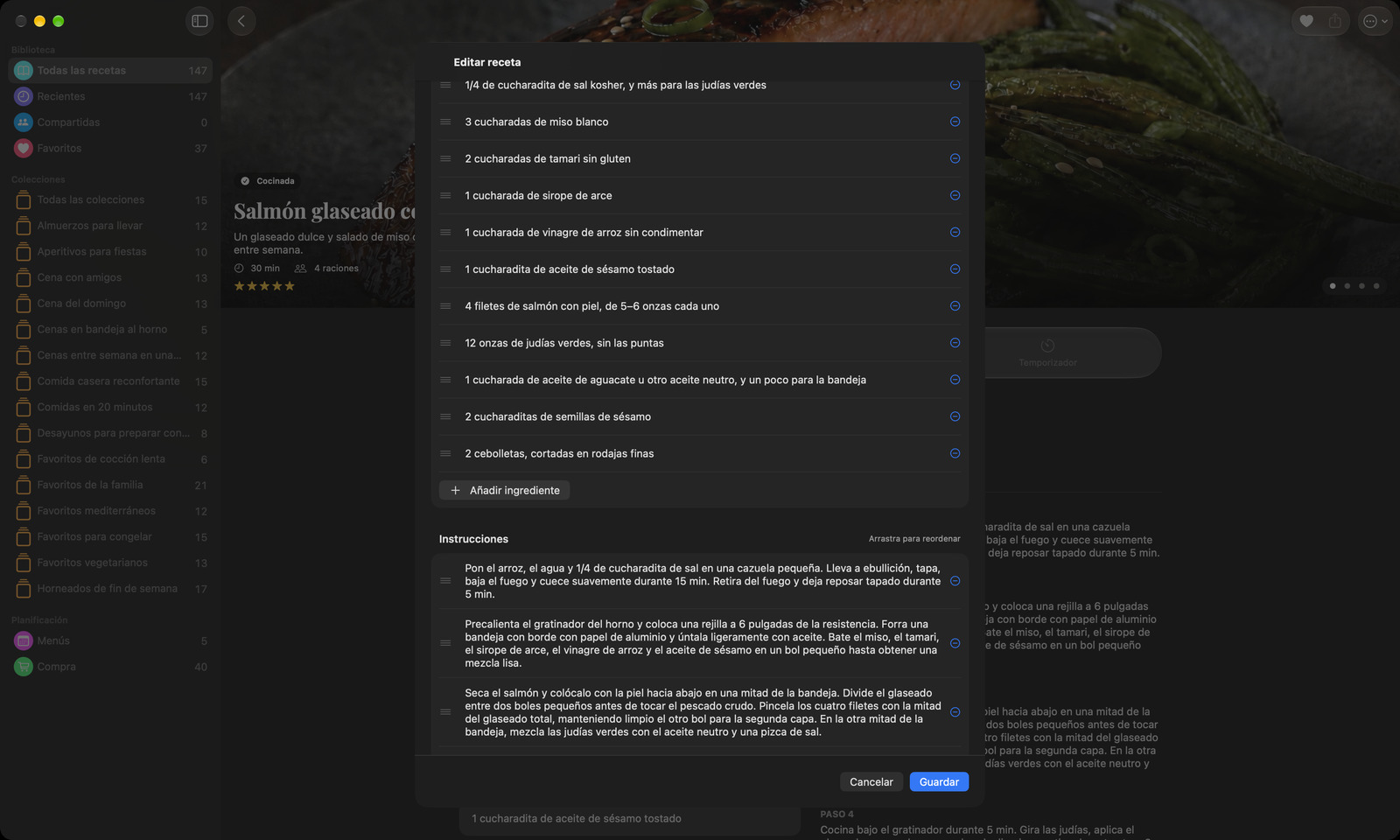
Task: Save the recipe with Guardar
Action: tap(939, 781)
